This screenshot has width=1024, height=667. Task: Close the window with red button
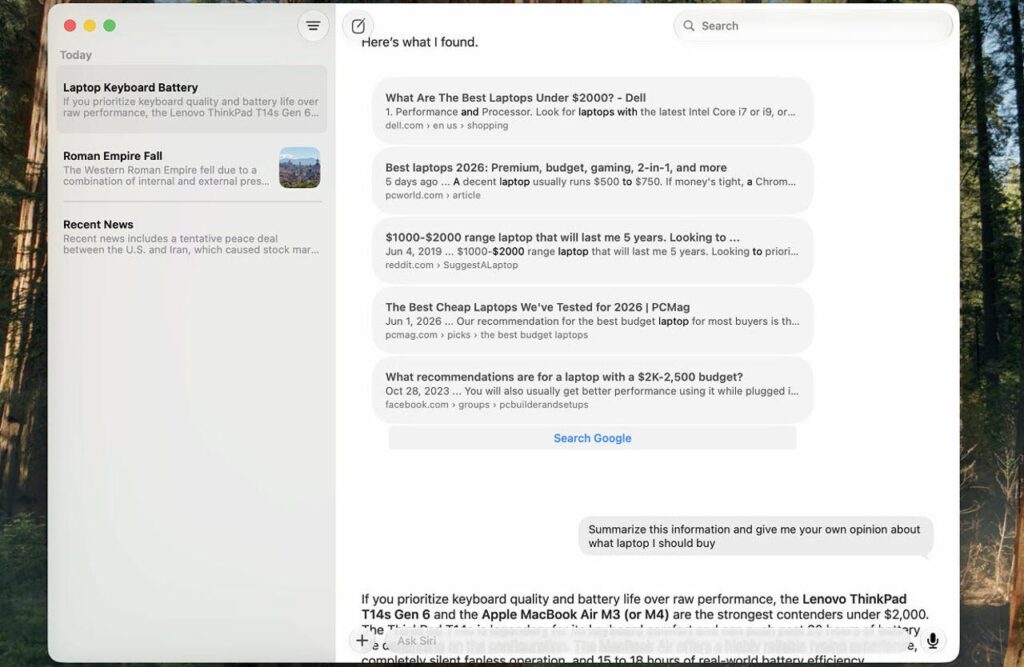click(70, 25)
